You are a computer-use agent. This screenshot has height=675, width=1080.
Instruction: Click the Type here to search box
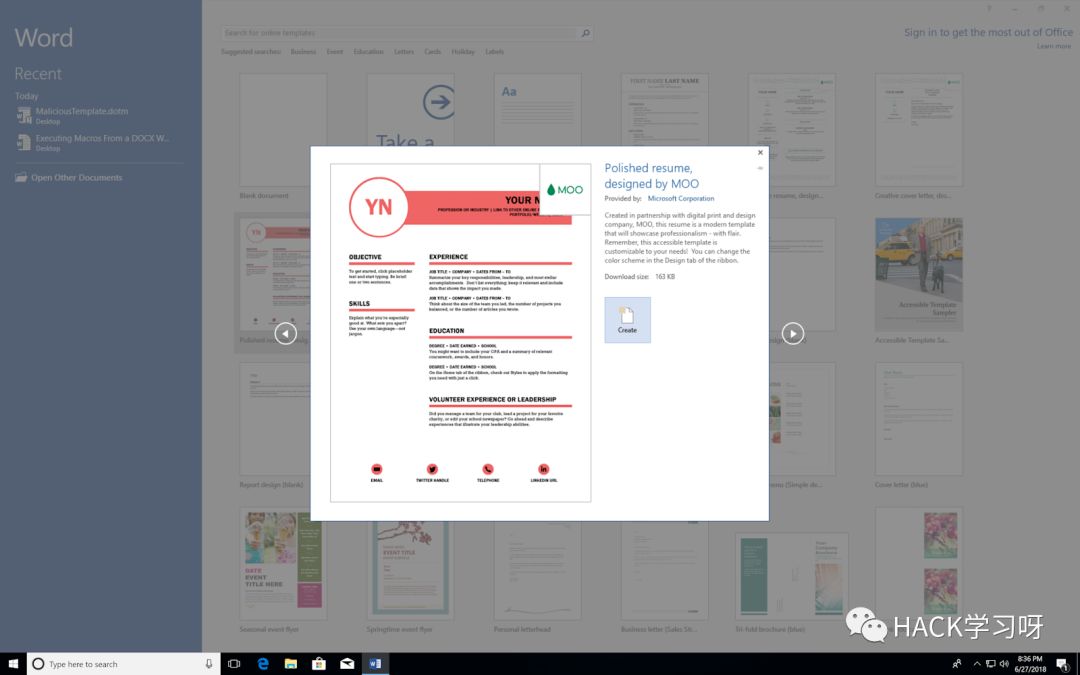click(124, 664)
